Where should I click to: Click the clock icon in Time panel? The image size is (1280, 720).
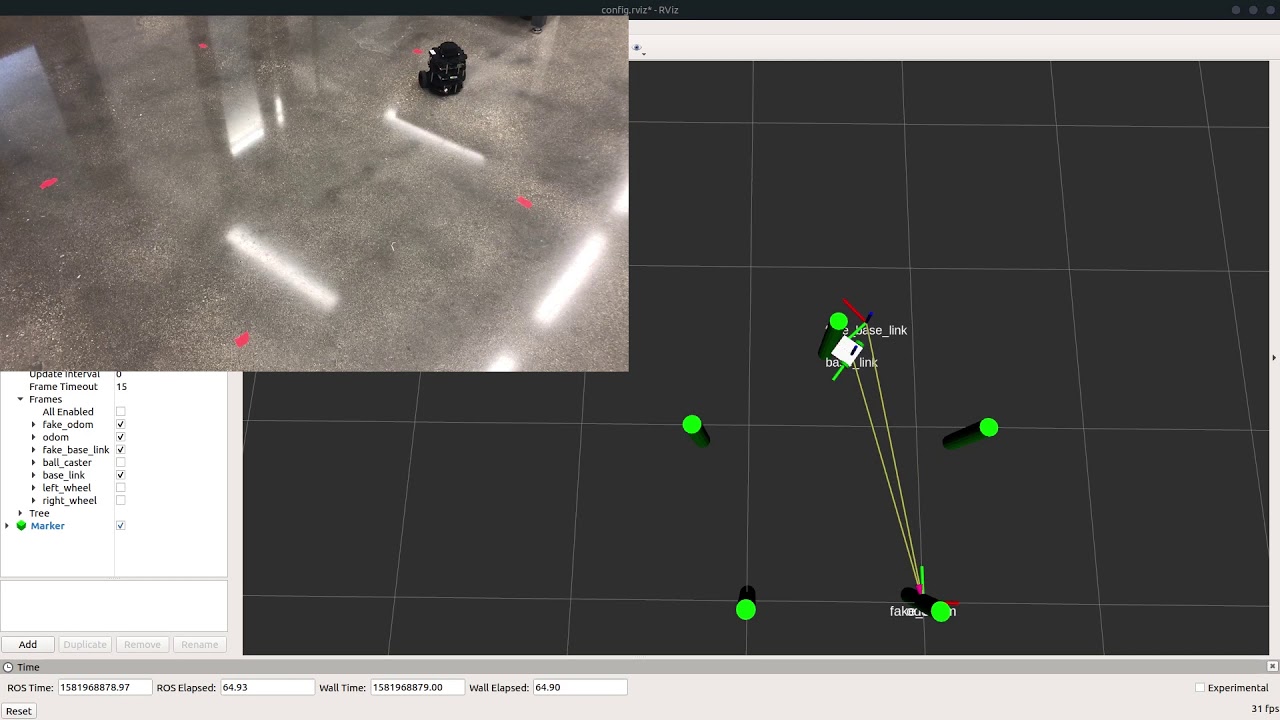pyautogui.click(x=8, y=667)
